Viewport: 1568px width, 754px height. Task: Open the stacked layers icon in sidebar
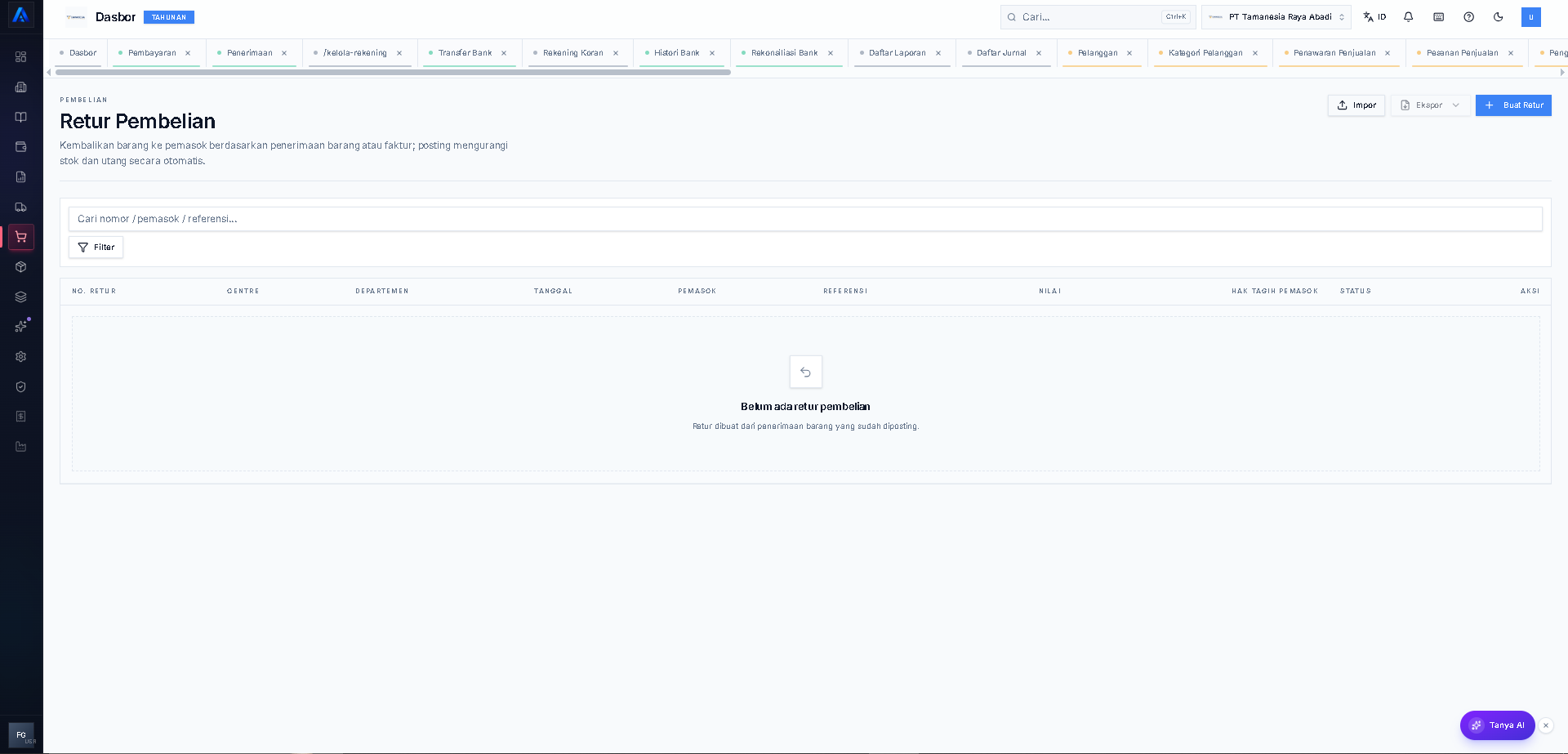pos(21,297)
